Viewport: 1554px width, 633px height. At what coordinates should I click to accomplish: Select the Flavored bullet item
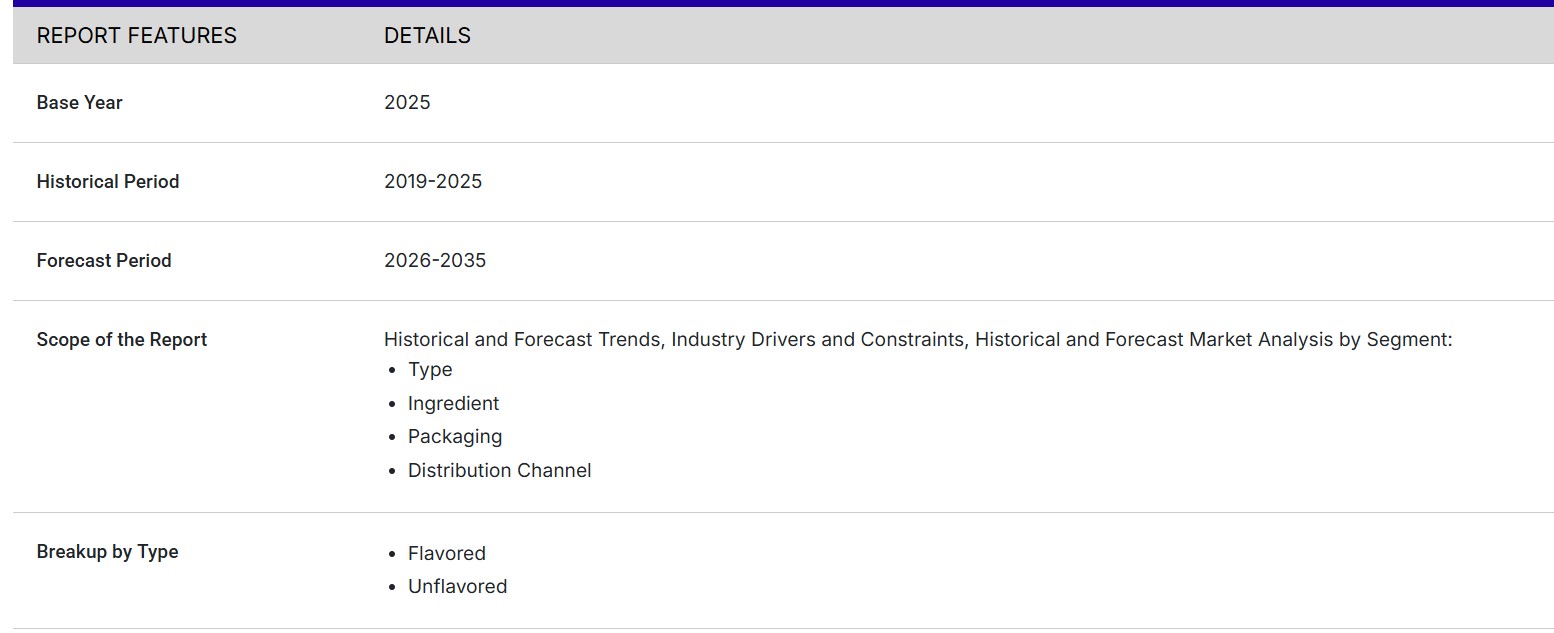(446, 554)
